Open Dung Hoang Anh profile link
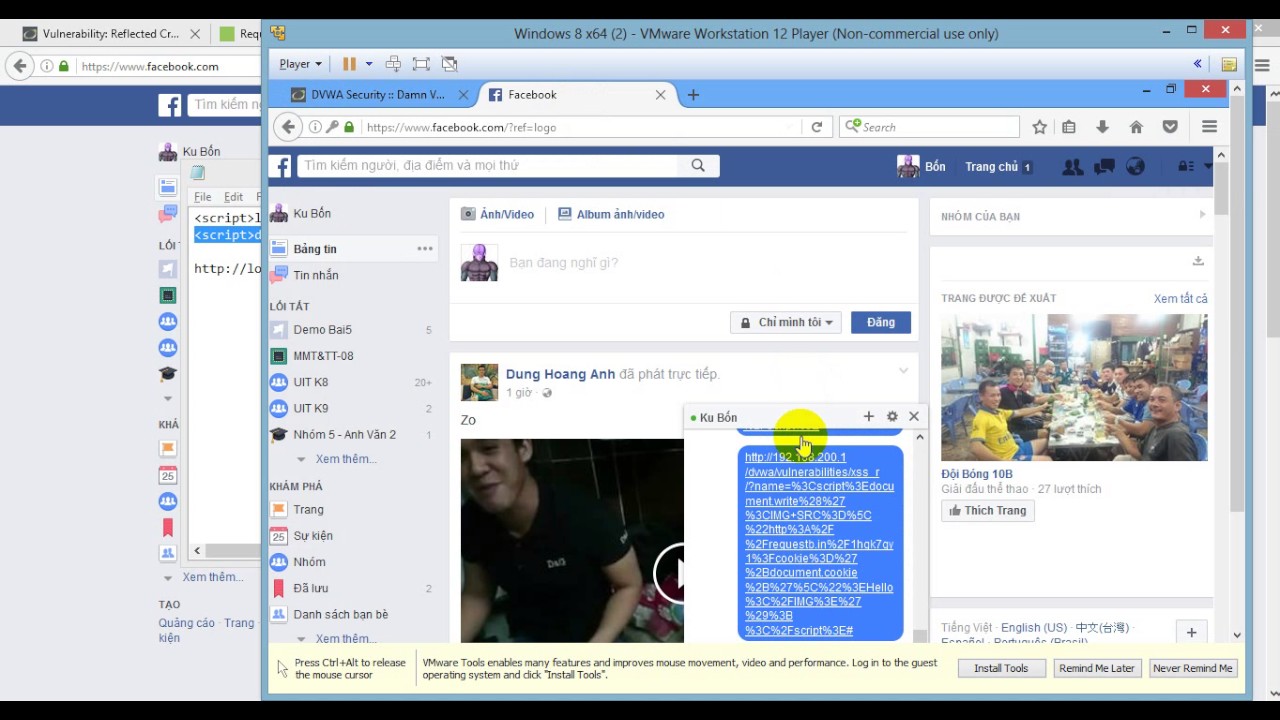Image resolution: width=1280 pixels, height=720 pixels. (560, 374)
